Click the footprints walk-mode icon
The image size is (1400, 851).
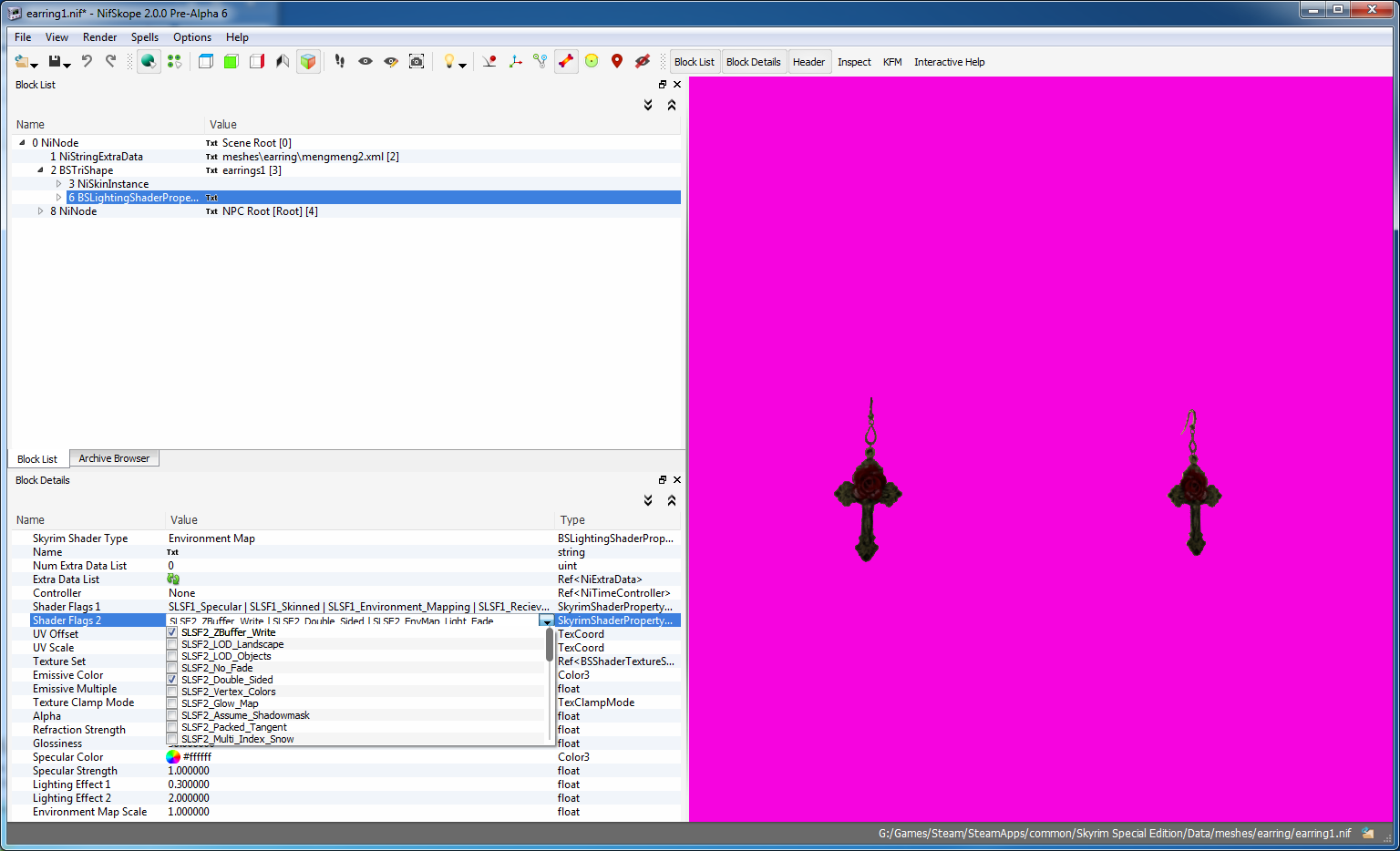click(x=340, y=61)
